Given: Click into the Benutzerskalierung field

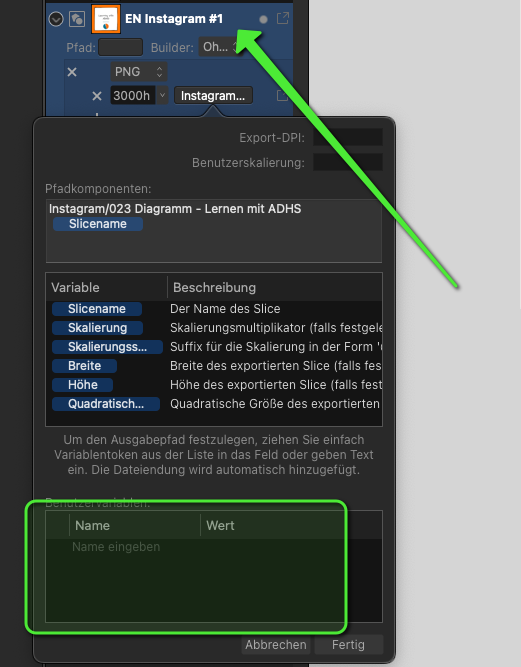Looking at the screenshot, I should [348, 162].
